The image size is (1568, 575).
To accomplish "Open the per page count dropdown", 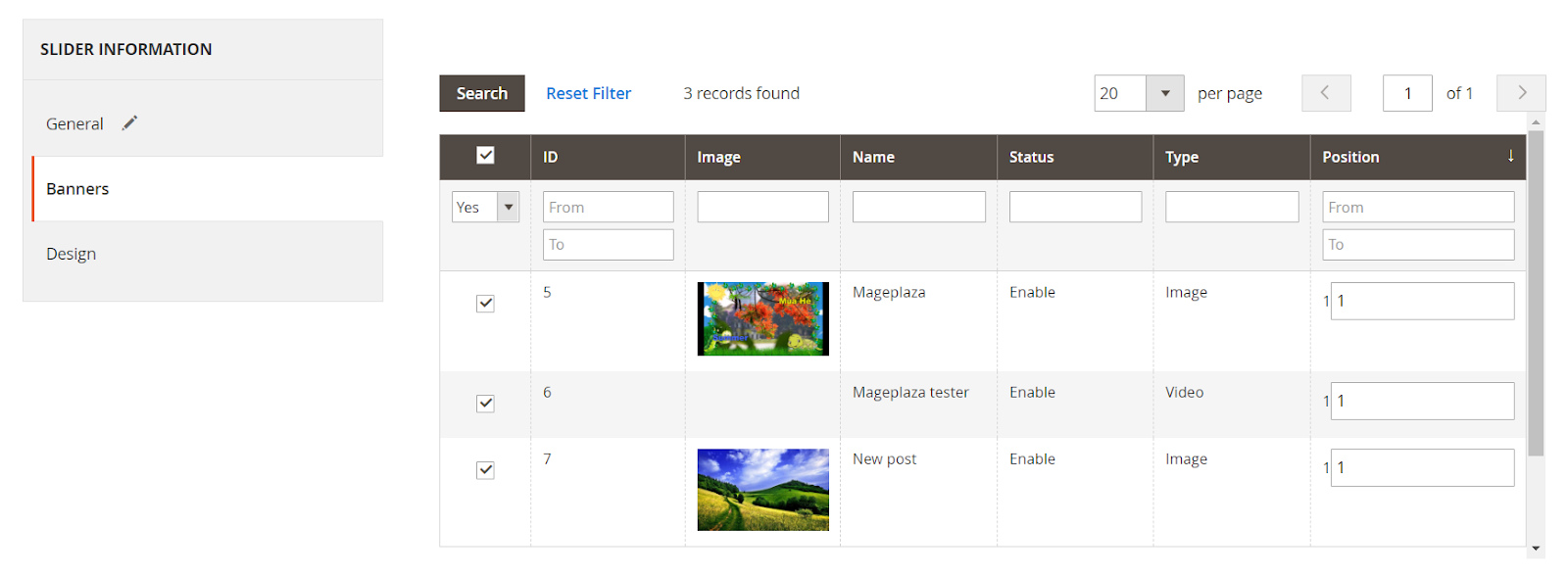I will click(x=1164, y=93).
